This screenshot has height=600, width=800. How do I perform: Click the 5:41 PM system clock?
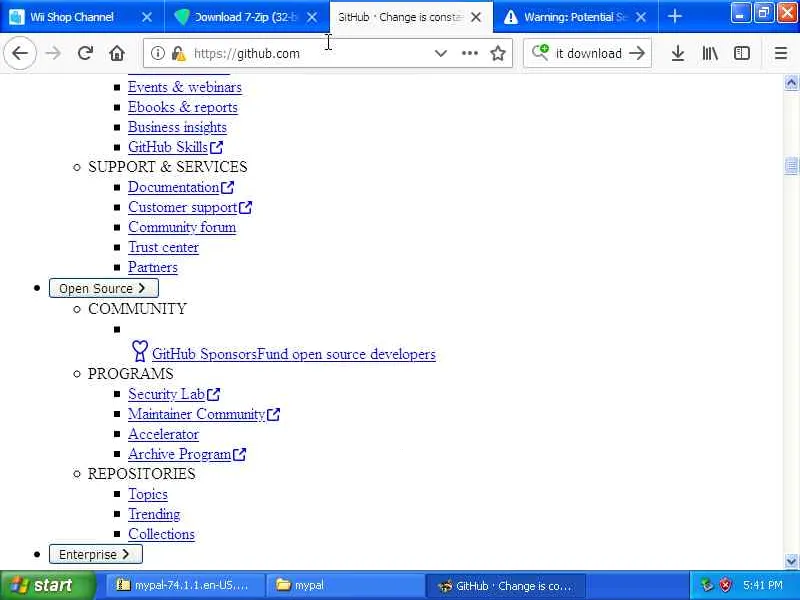(x=763, y=585)
